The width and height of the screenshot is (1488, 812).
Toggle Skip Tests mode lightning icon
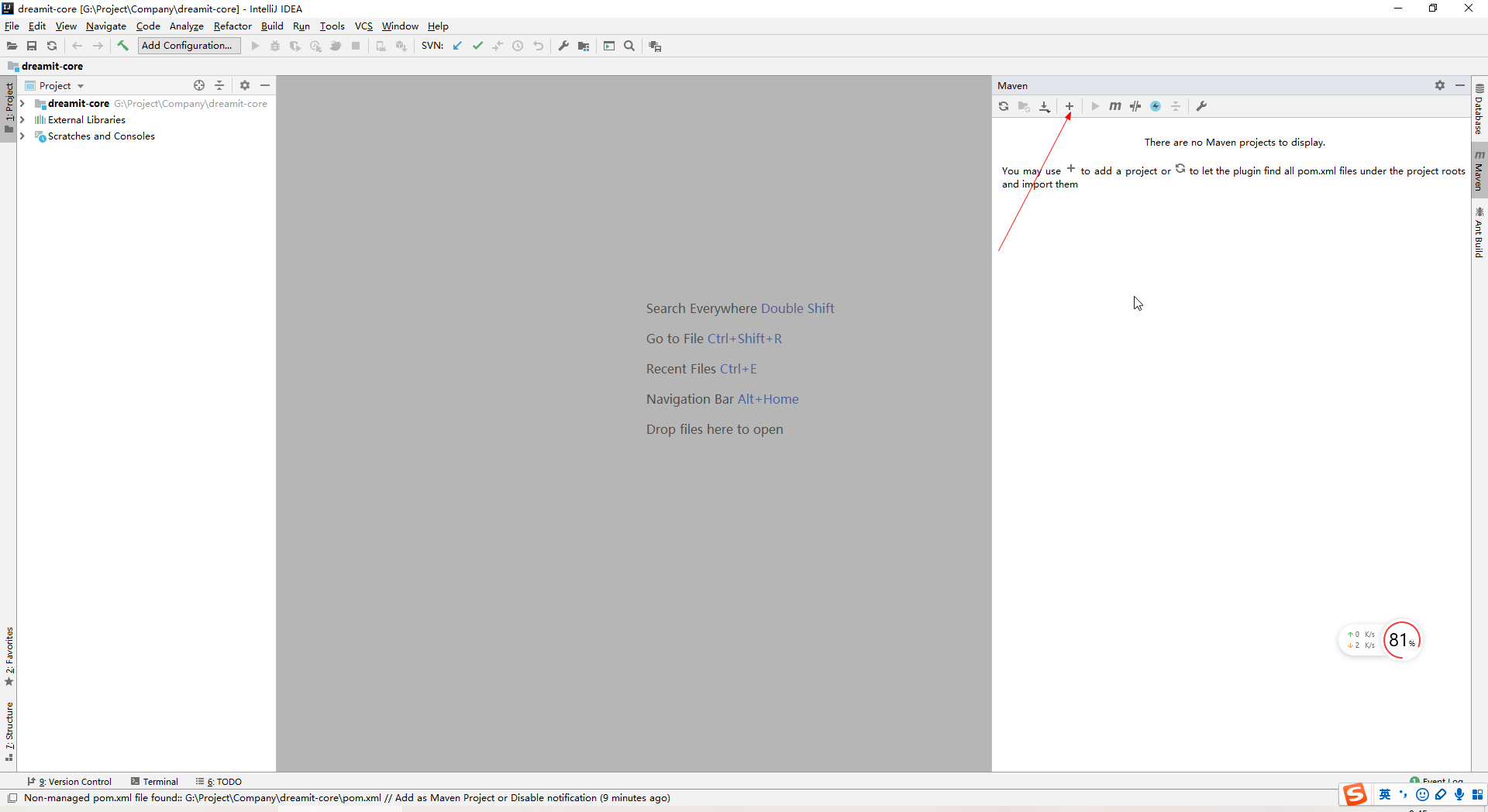(x=1156, y=106)
